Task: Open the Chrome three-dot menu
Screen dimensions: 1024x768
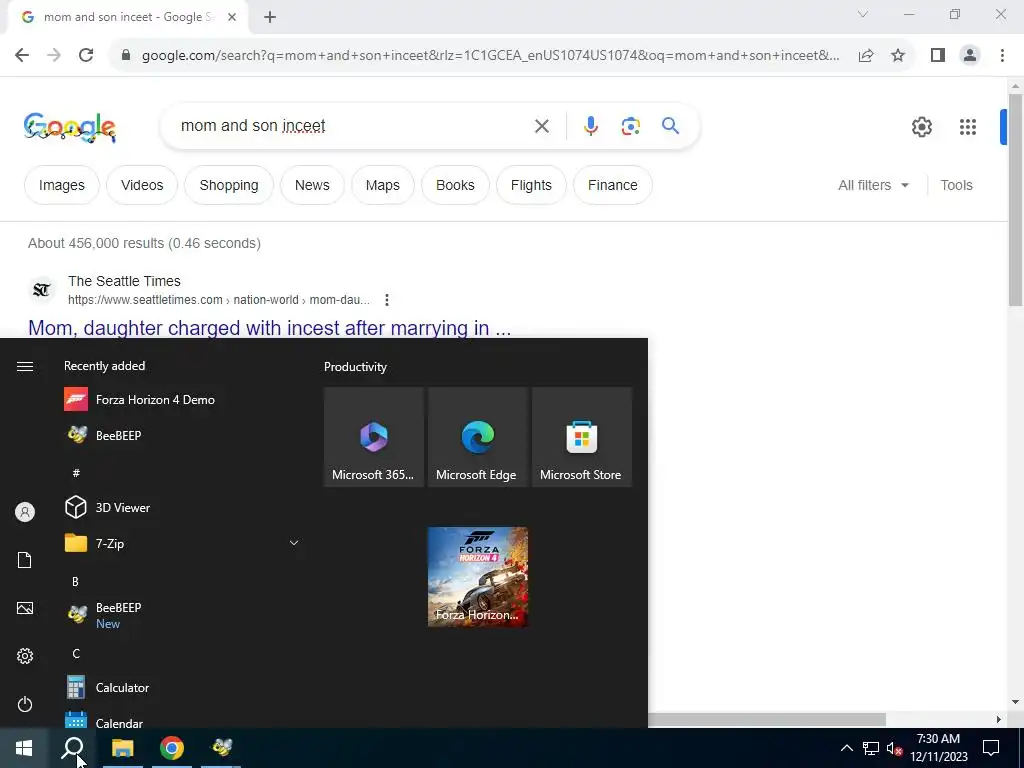Action: click(1002, 56)
